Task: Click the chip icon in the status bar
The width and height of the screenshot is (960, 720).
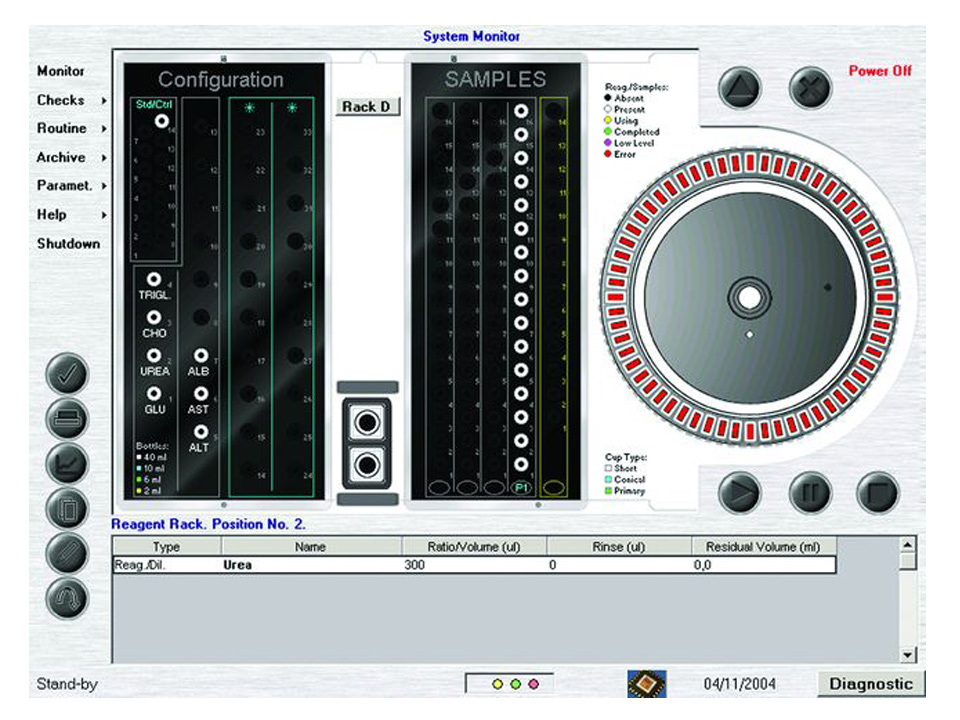Action: click(x=646, y=684)
